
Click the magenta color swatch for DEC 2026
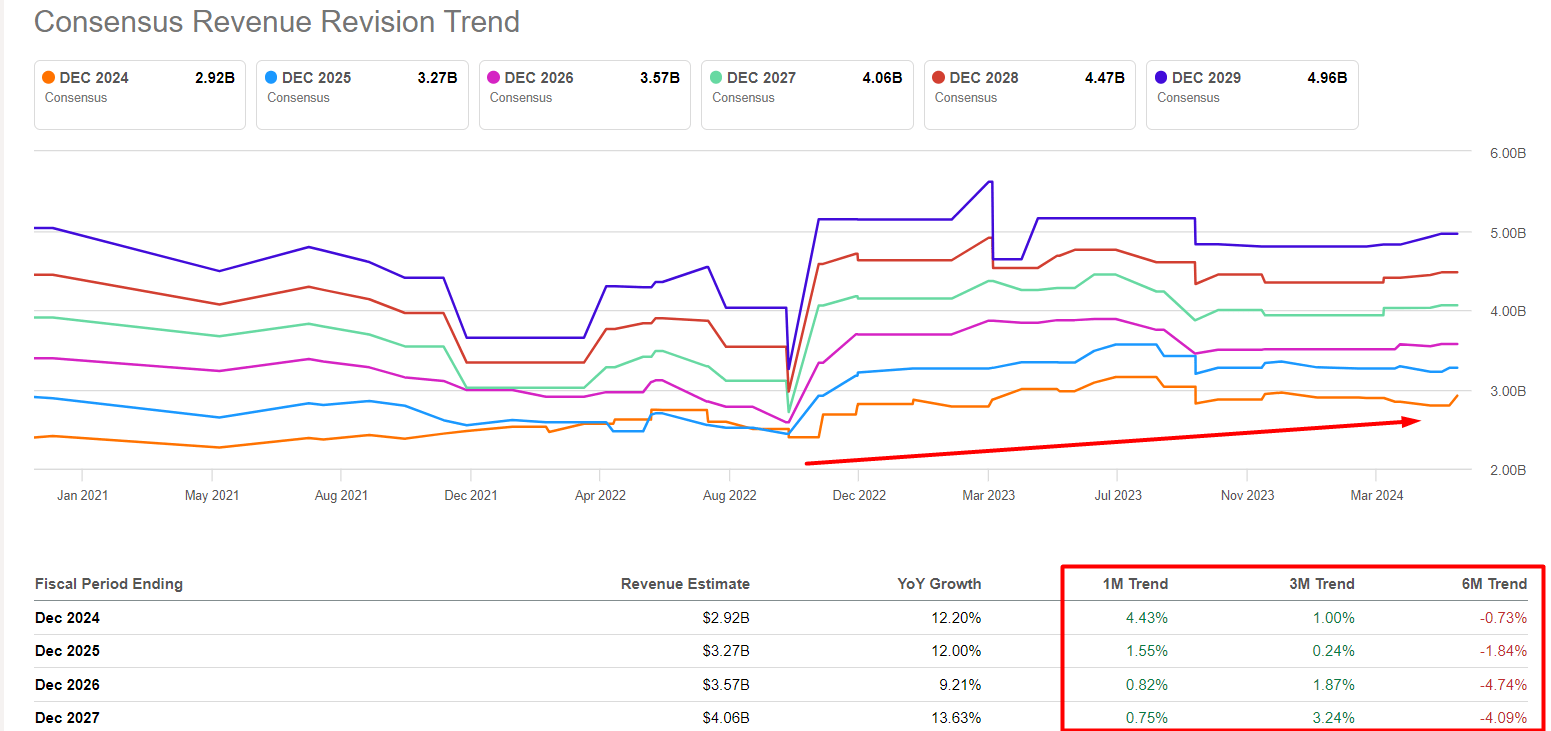coord(493,77)
